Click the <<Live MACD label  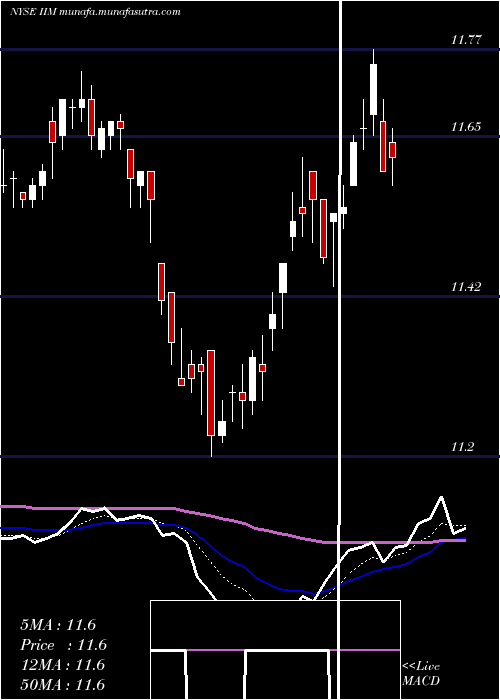pos(421,674)
